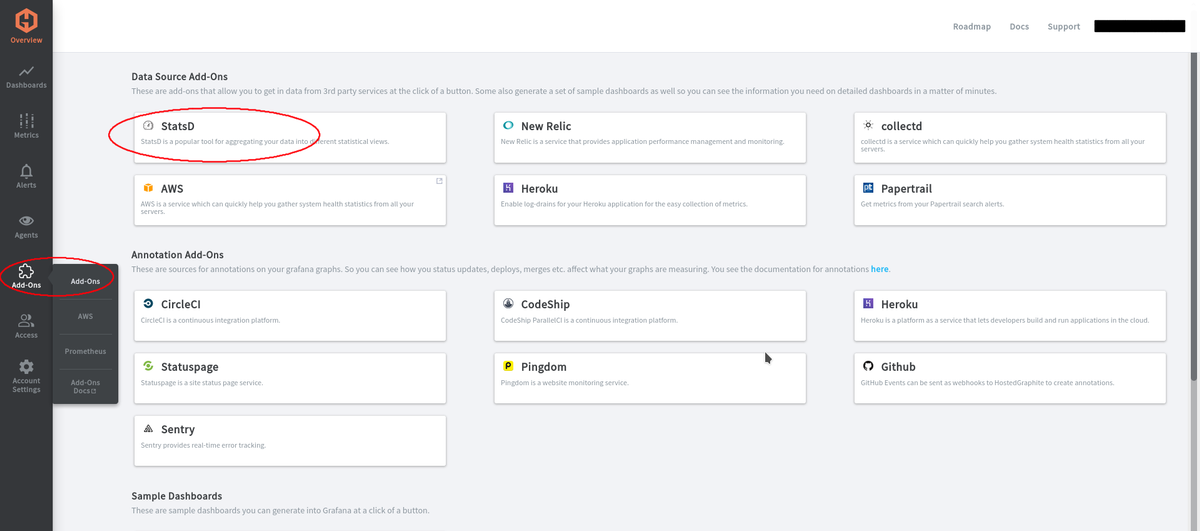Click the Github octocat icon
Viewport: 1200px width, 531px height.
[868, 366]
